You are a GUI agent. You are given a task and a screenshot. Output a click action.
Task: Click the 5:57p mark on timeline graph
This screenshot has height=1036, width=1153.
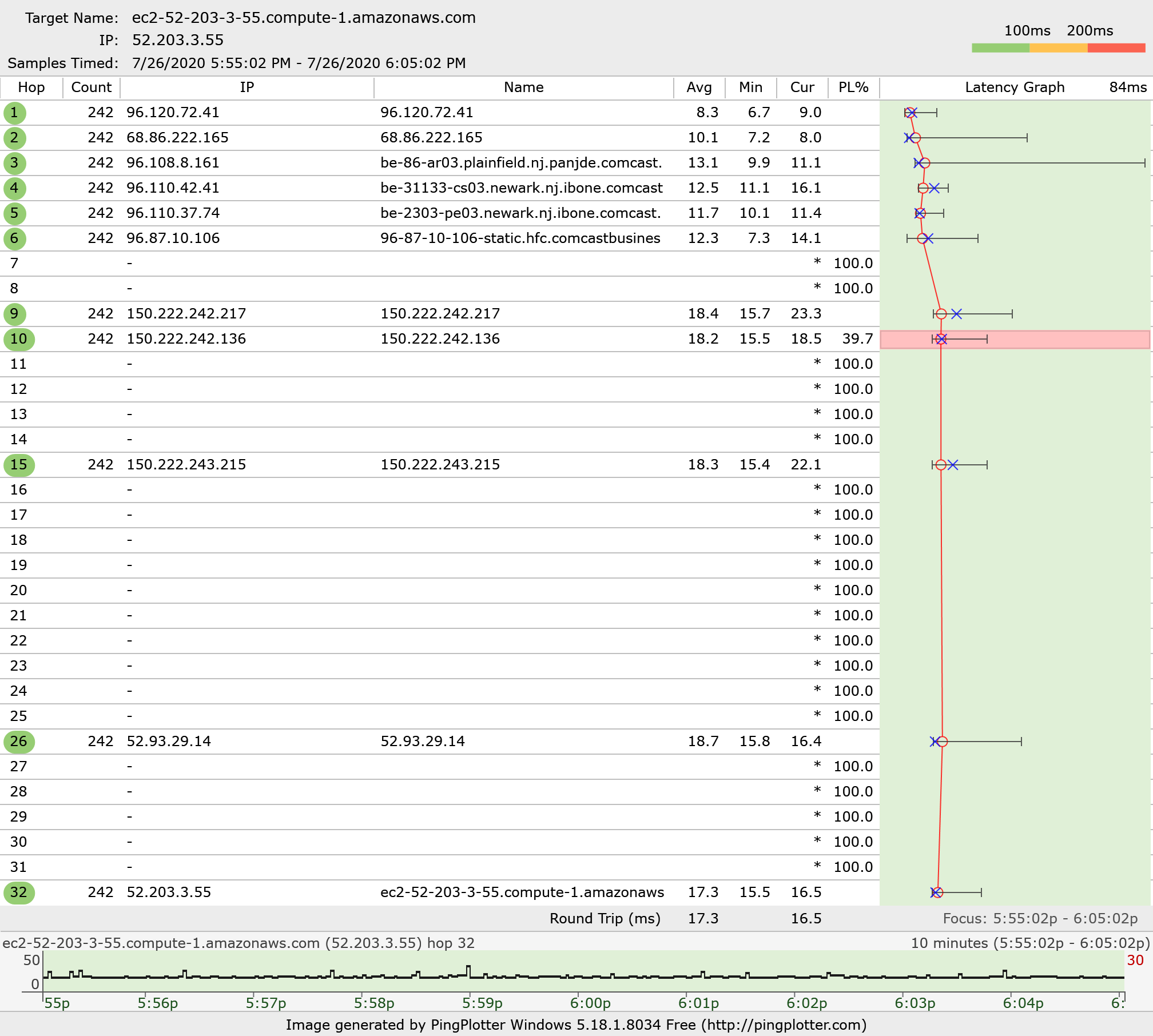tap(265, 1003)
